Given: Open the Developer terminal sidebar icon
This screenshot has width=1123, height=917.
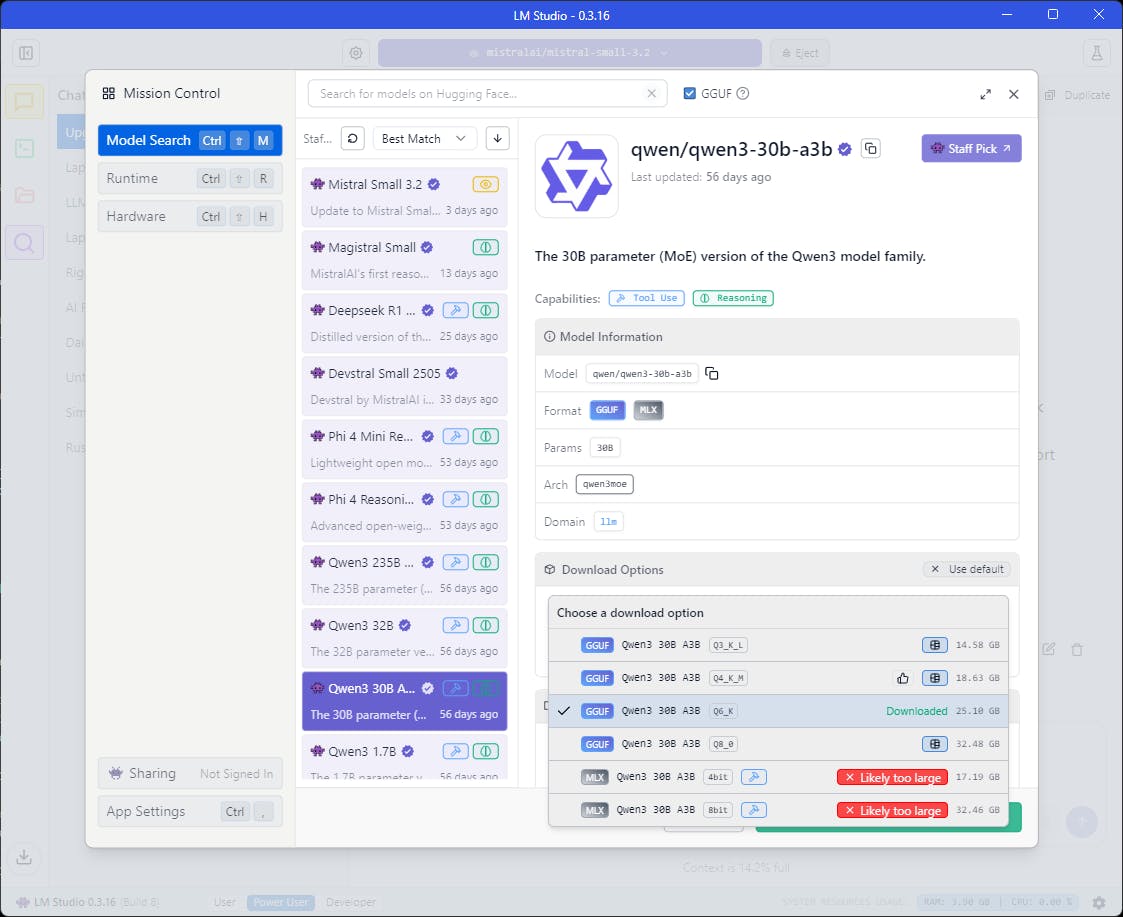Looking at the screenshot, I should pos(24,148).
